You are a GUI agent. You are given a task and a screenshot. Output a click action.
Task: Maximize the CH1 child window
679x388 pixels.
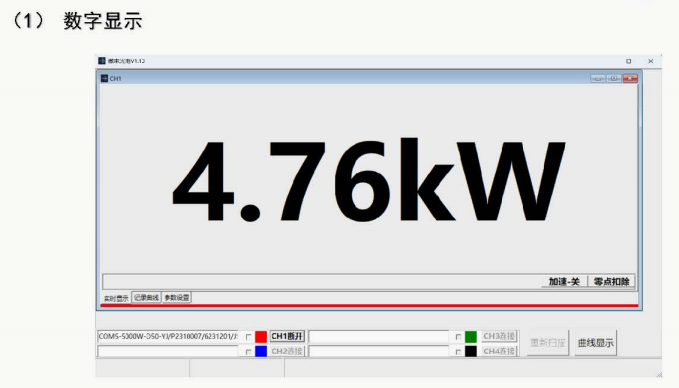point(614,78)
